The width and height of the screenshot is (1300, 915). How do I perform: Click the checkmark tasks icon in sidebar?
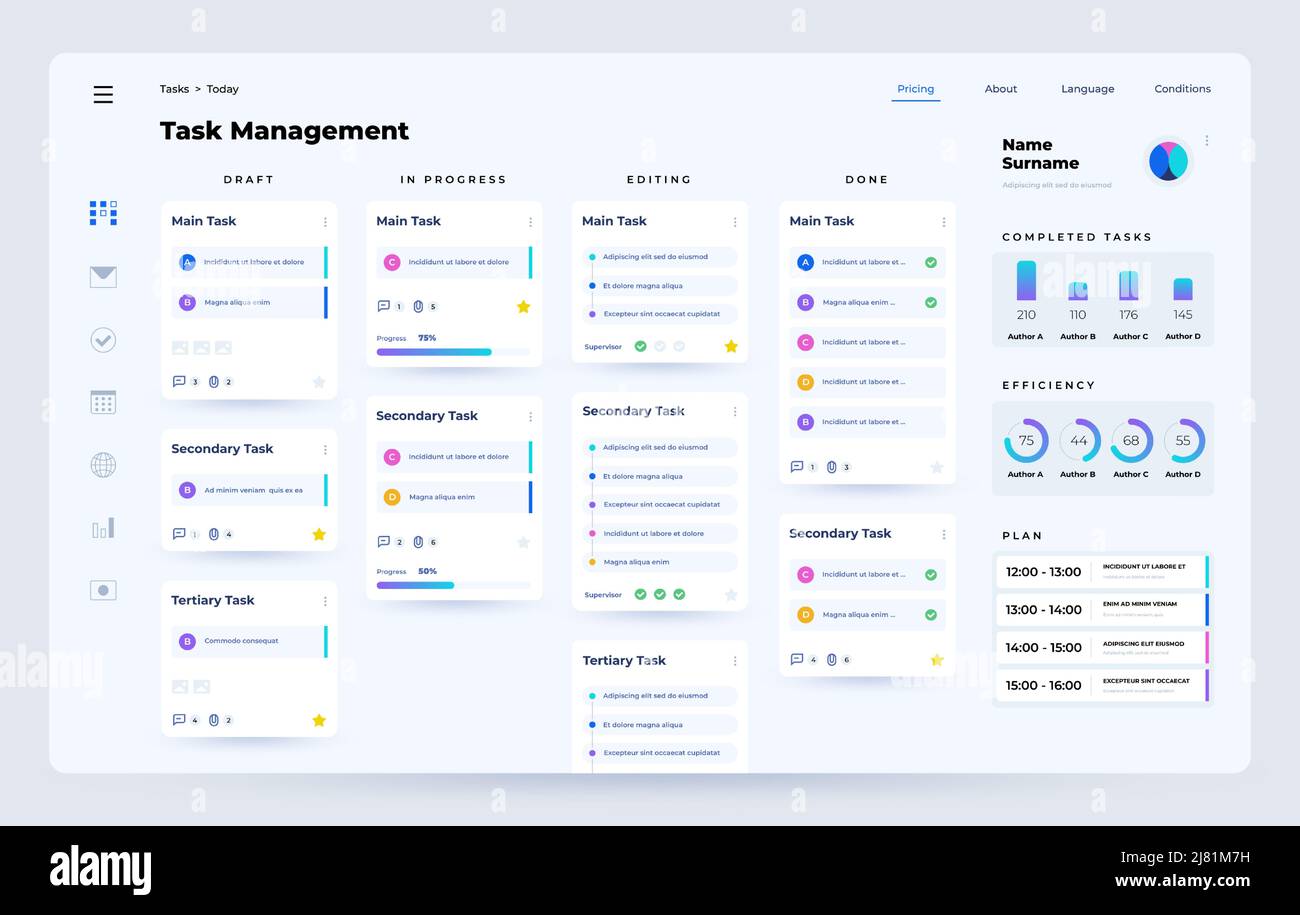click(103, 340)
